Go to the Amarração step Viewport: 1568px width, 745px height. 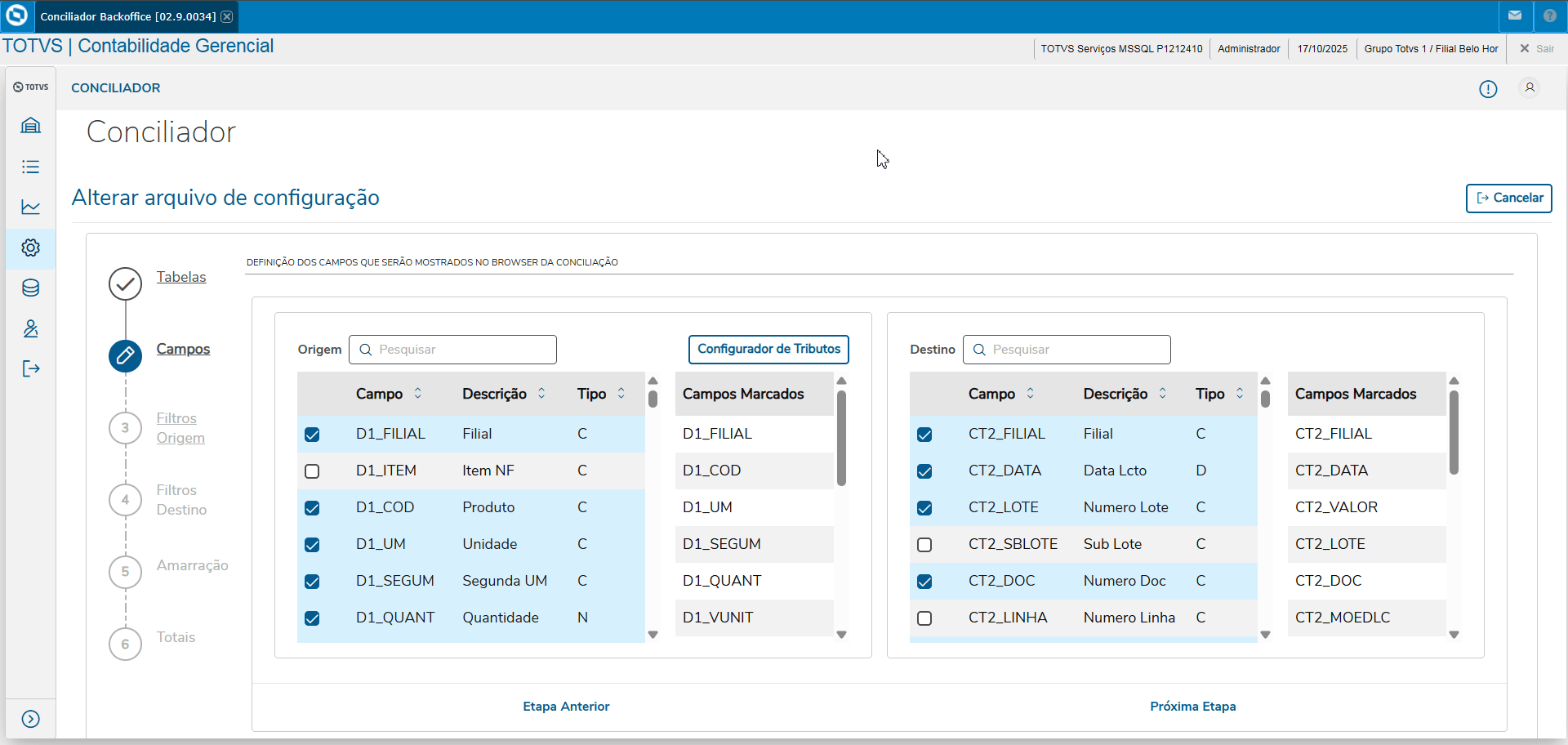tap(192, 565)
